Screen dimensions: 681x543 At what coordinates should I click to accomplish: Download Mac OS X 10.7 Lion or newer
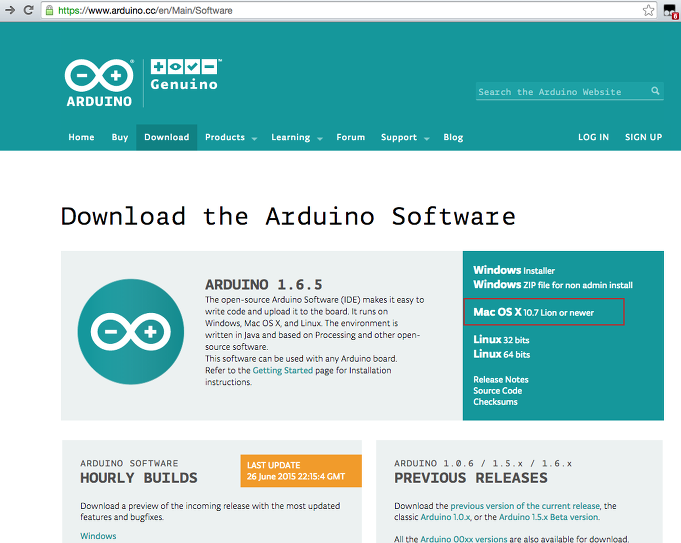(x=533, y=312)
